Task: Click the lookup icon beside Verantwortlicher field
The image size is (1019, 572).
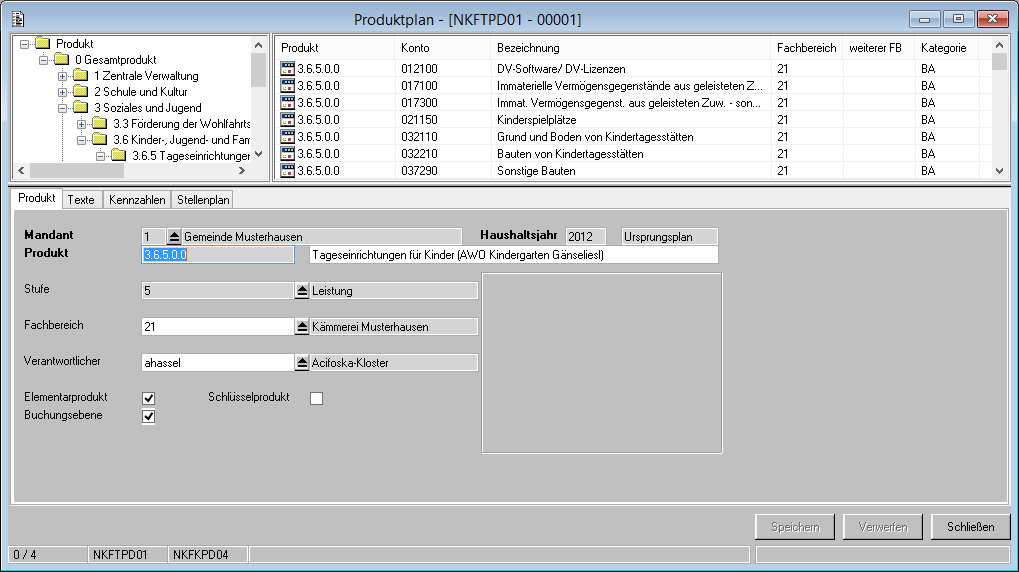Action: pyautogui.click(x=302, y=363)
